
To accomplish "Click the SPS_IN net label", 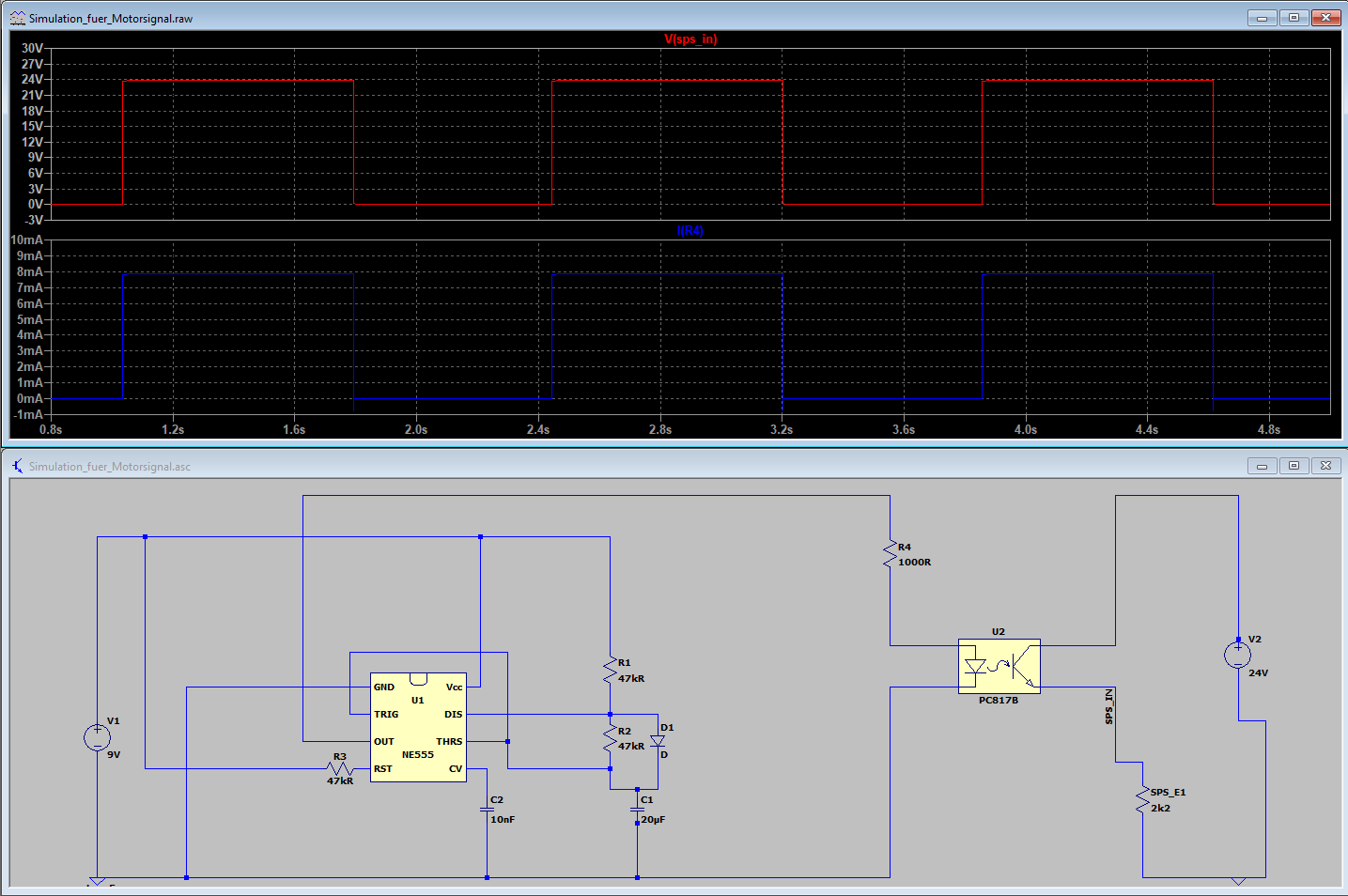I will click(1109, 706).
